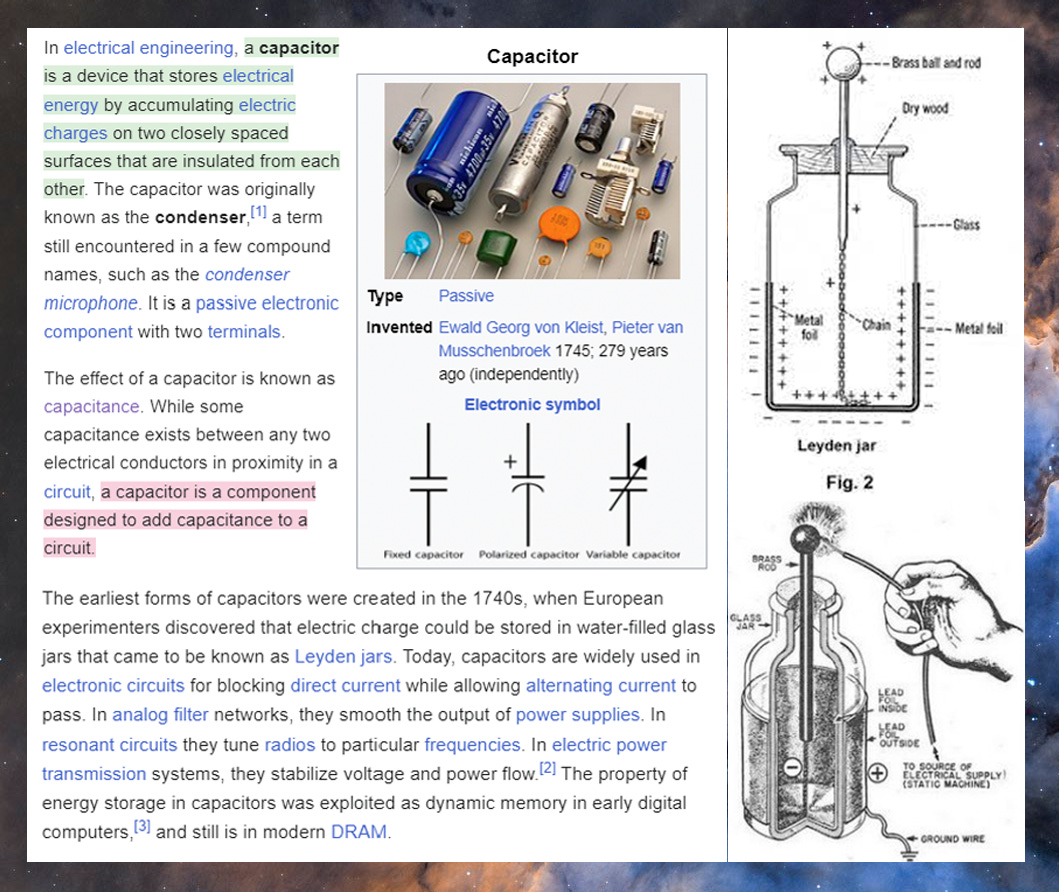Image resolution: width=1059 pixels, height=892 pixels.
Task: Open the power supplies link
Action: 577,714
